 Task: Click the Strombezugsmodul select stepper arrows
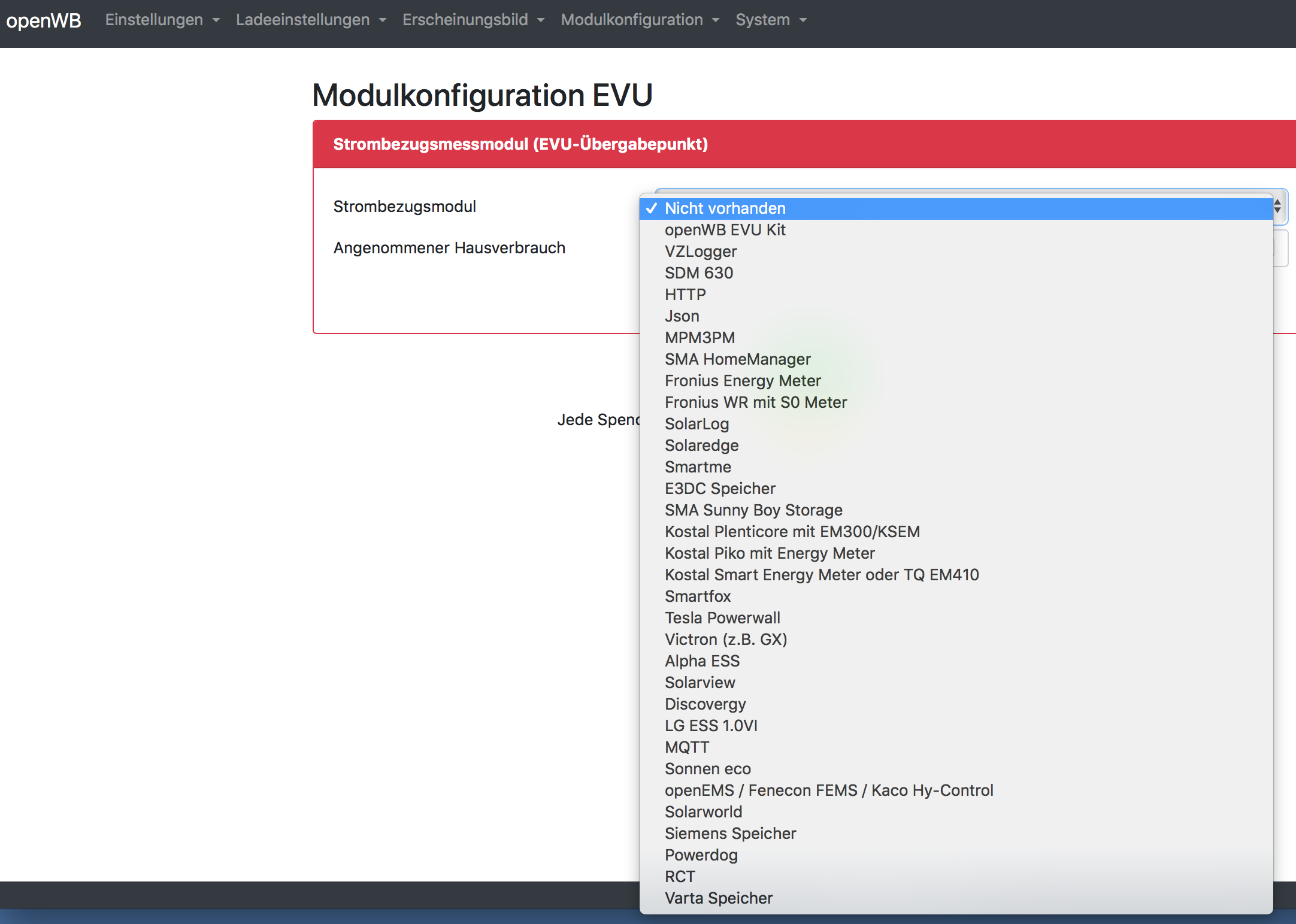click(x=1277, y=207)
